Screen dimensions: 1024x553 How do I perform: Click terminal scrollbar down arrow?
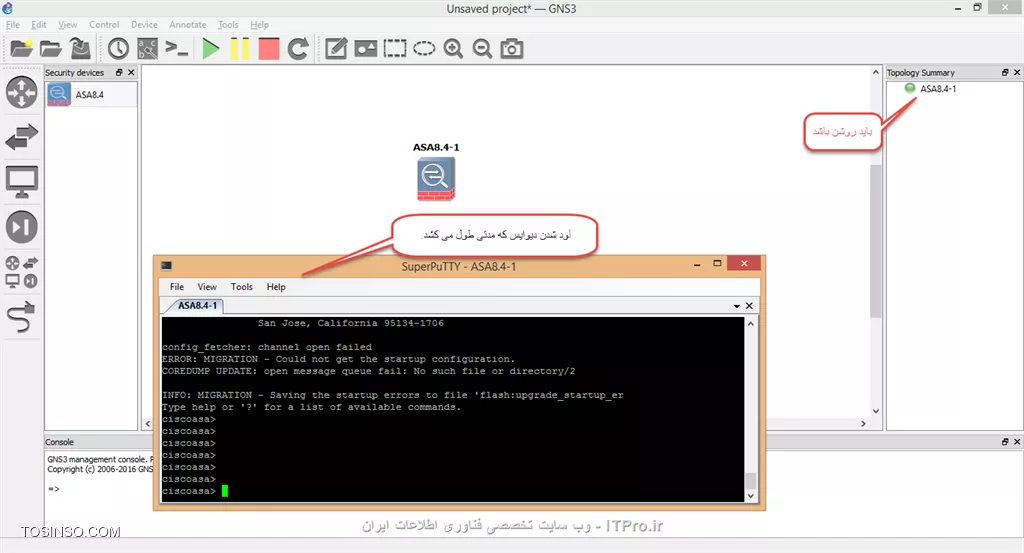click(x=750, y=496)
